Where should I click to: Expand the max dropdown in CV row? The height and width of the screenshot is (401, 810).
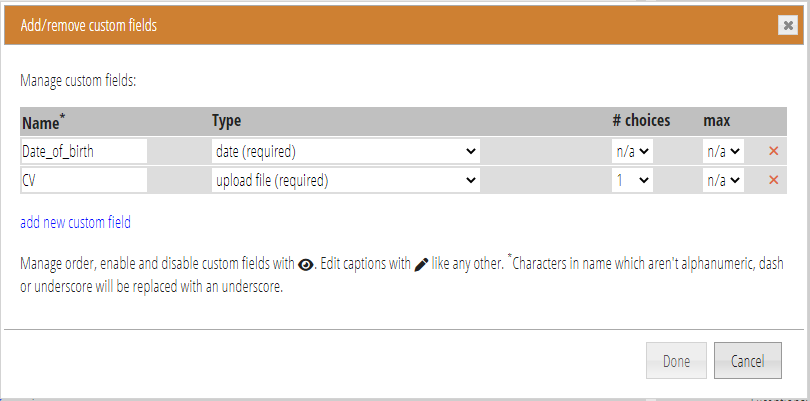(723, 180)
